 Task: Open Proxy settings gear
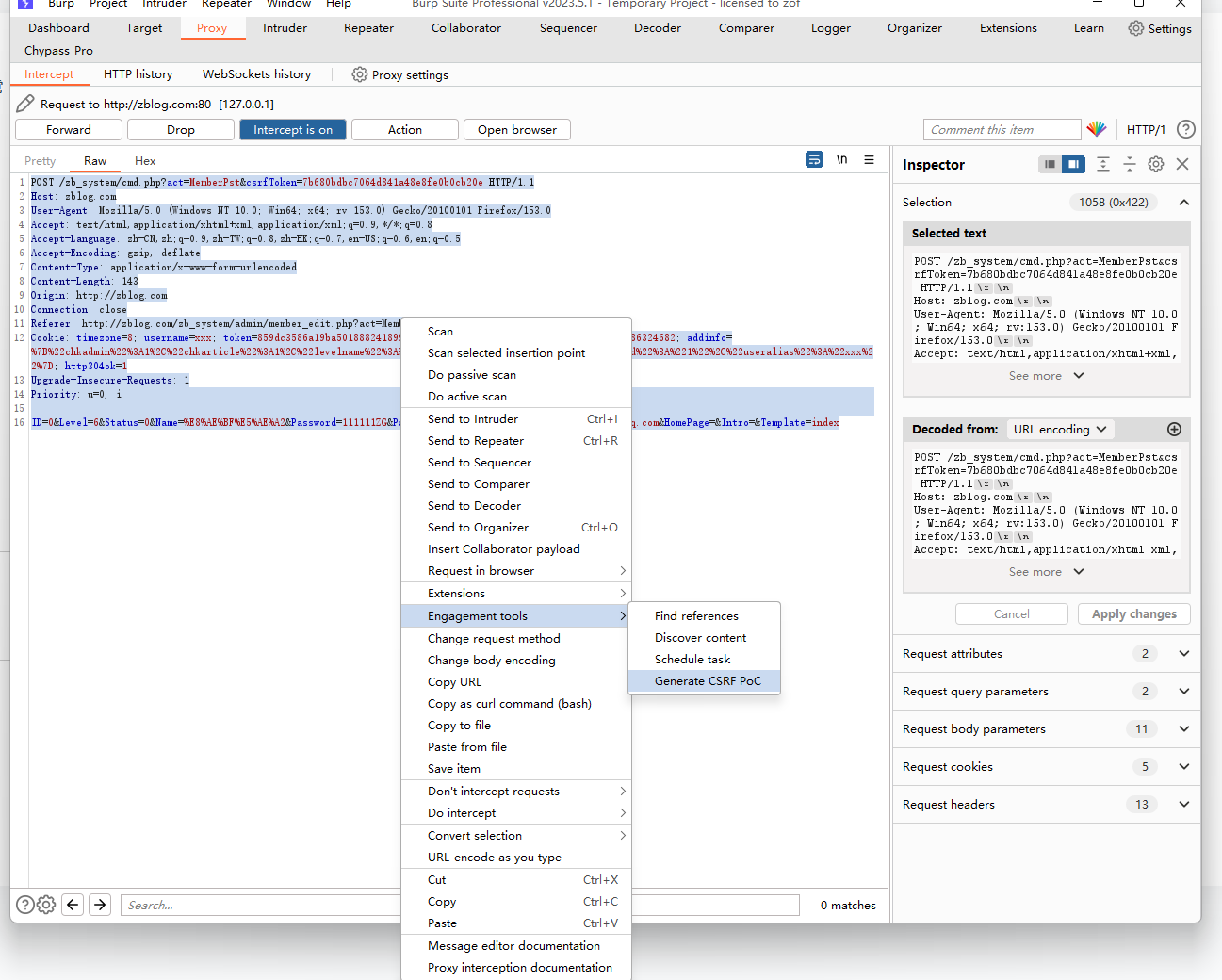tap(360, 74)
